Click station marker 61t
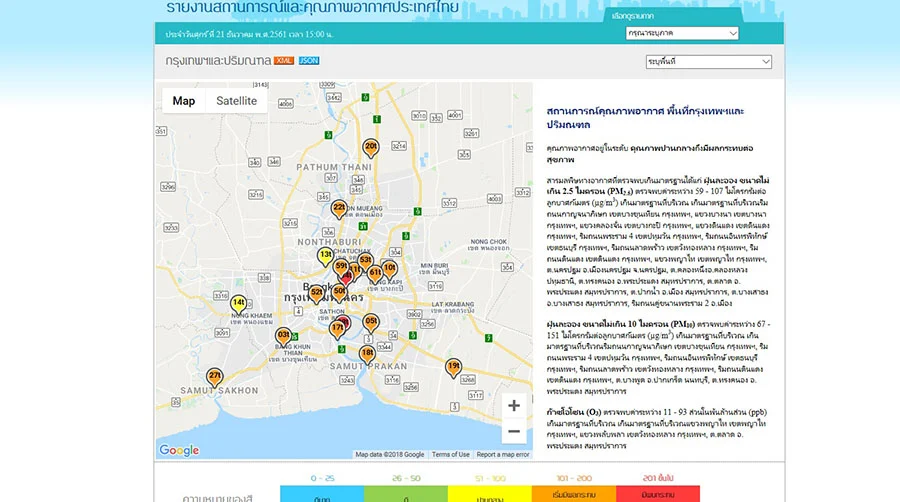This screenshot has width=900, height=502. (375, 274)
